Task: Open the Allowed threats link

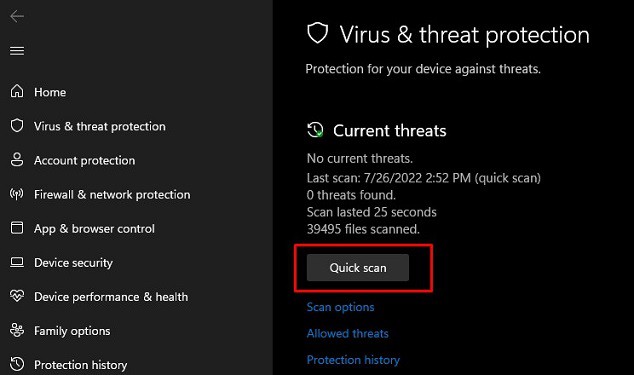Action: pos(348,333)
